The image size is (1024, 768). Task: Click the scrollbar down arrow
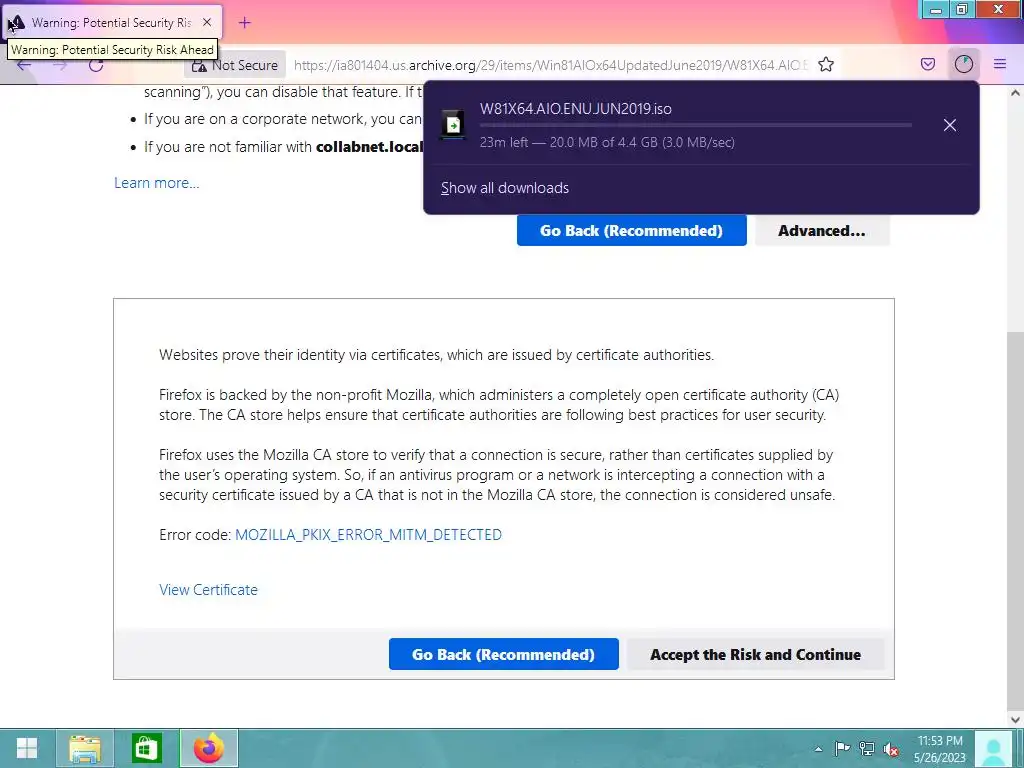click(1016, 720)
